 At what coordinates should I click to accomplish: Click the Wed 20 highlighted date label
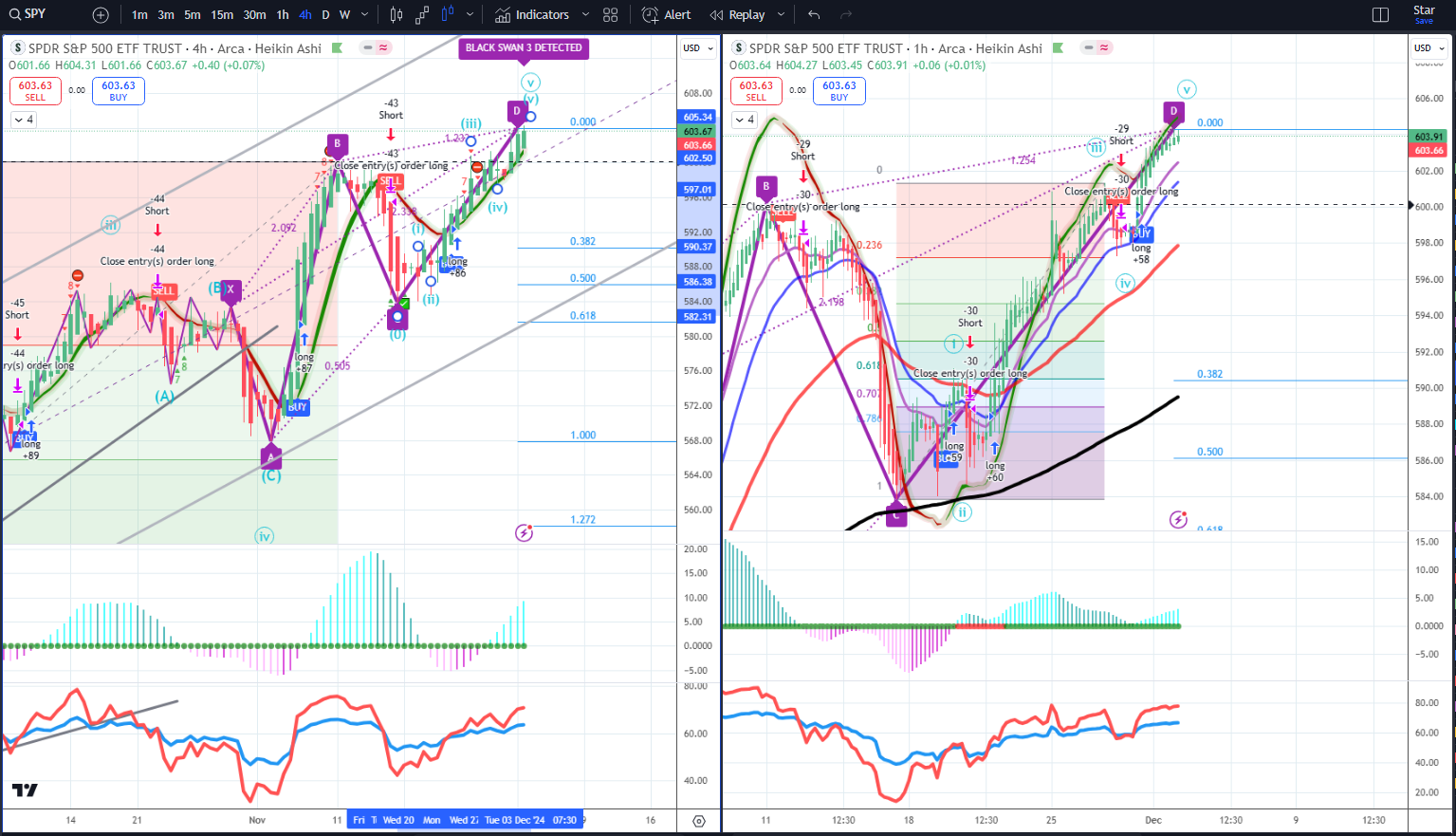coord(398,820)
